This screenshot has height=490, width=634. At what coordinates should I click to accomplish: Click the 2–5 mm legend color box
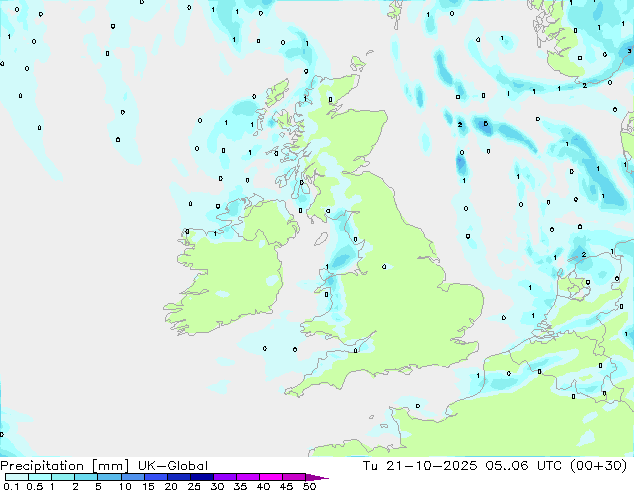click(86, 477)
